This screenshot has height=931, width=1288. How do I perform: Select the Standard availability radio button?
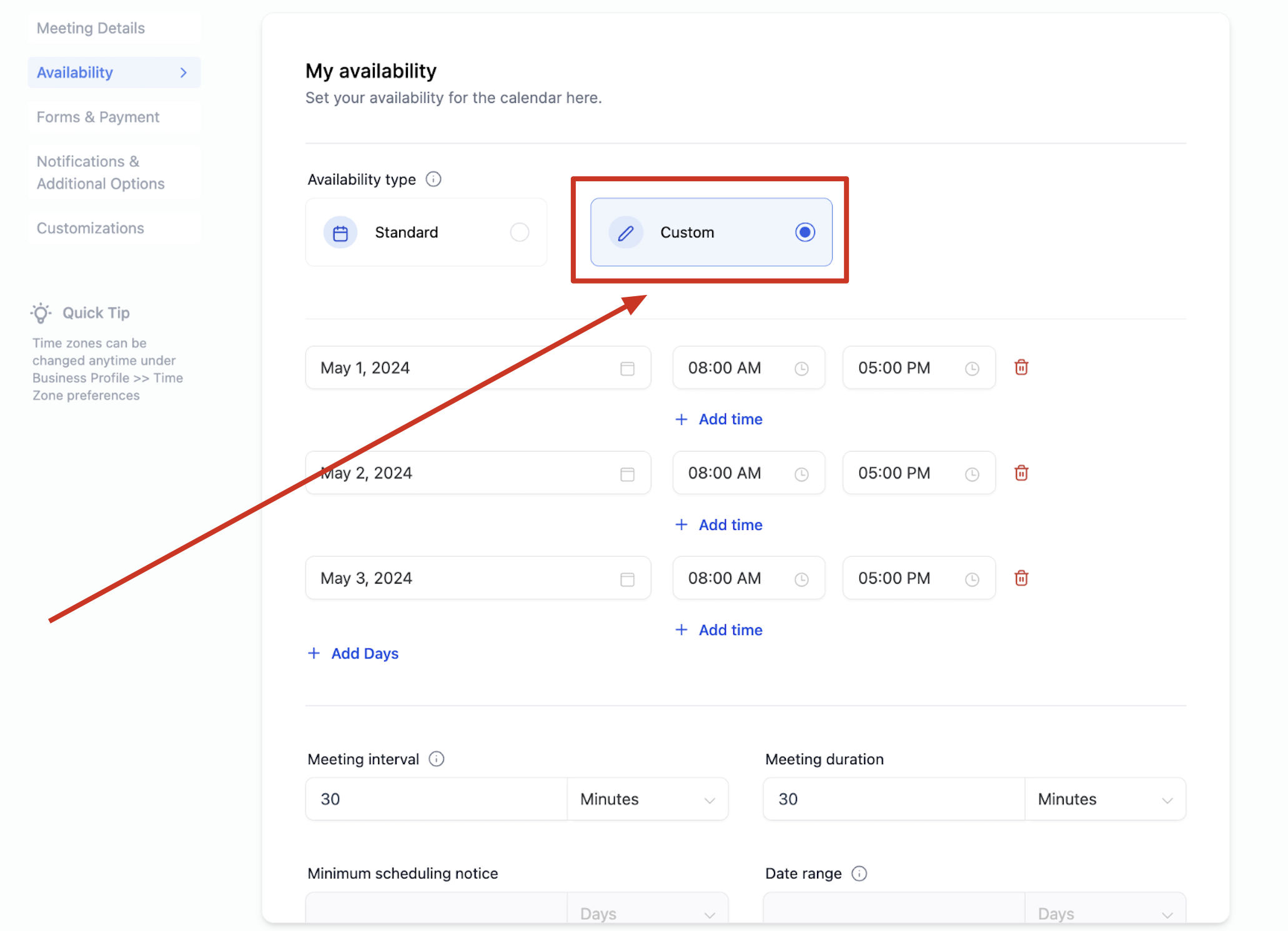(x=519, y=232)
